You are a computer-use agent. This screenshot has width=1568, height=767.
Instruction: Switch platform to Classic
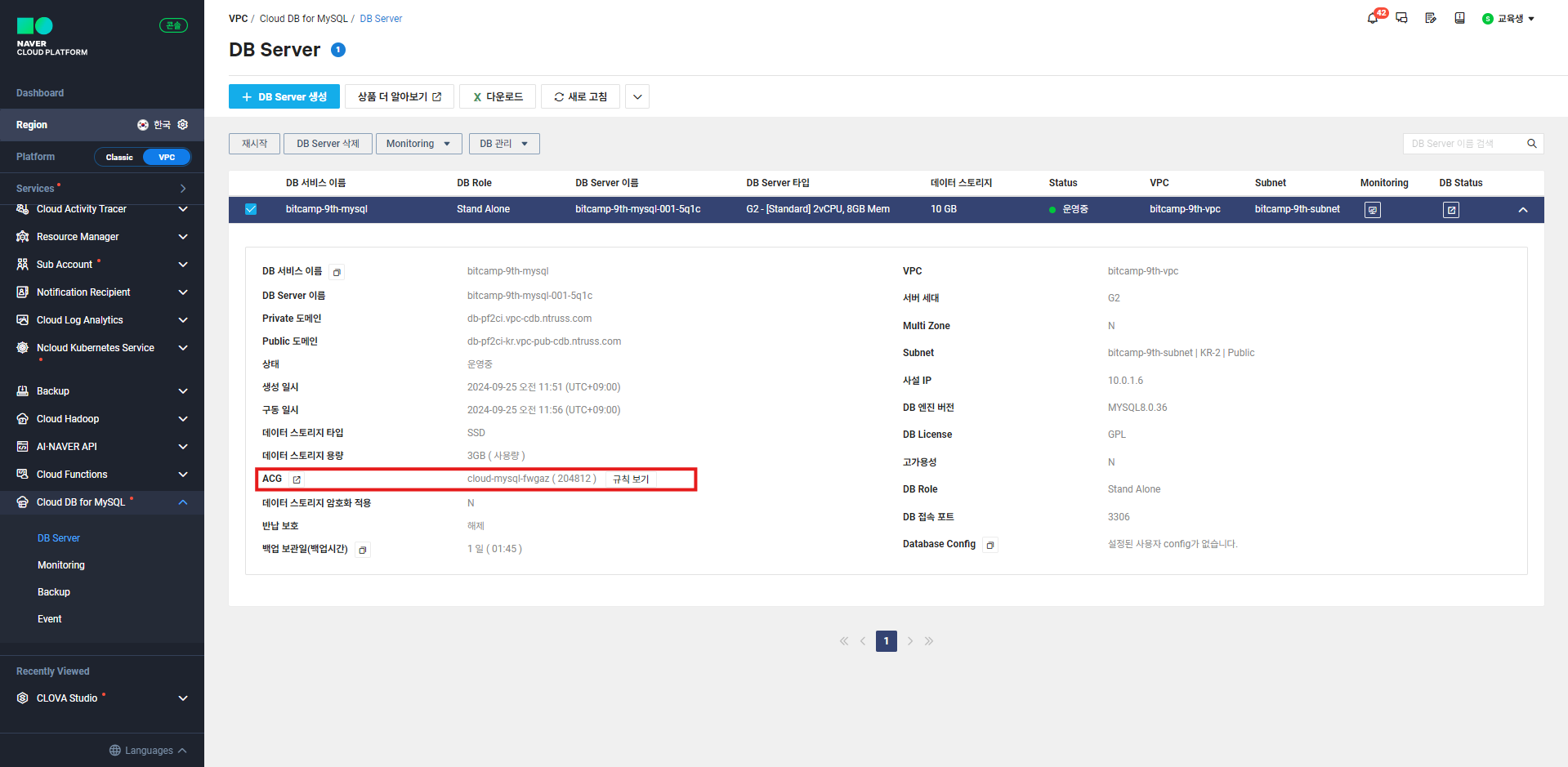click(119, 157)
